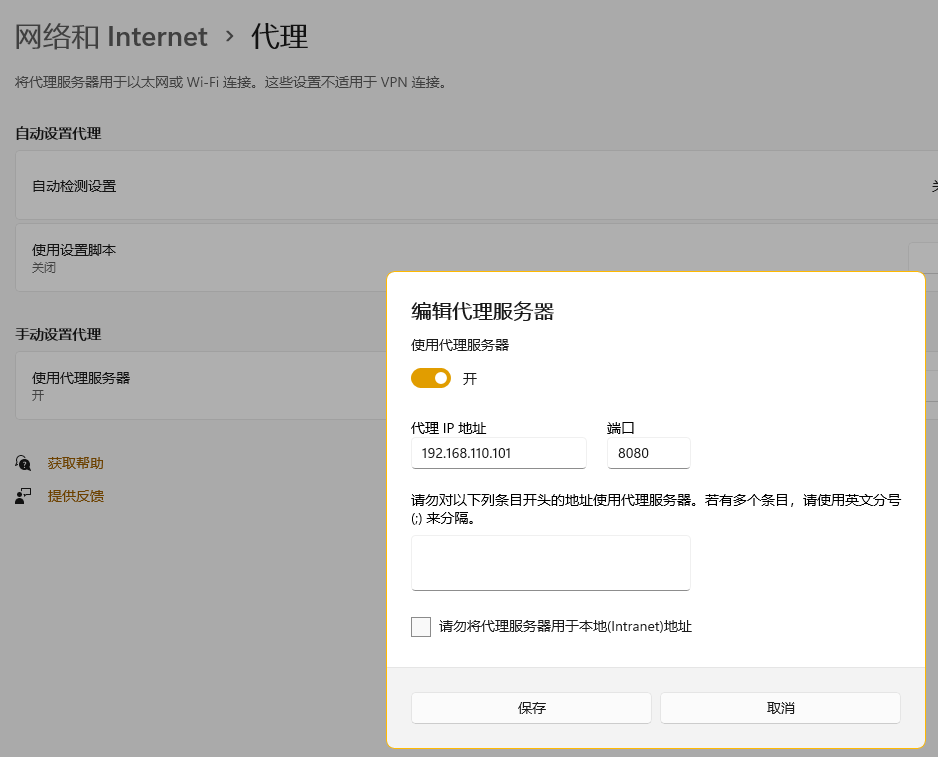Click the 代理 page title in breadcrumb
This screenshot has width=938, height=757.
[x=279, y=37]
